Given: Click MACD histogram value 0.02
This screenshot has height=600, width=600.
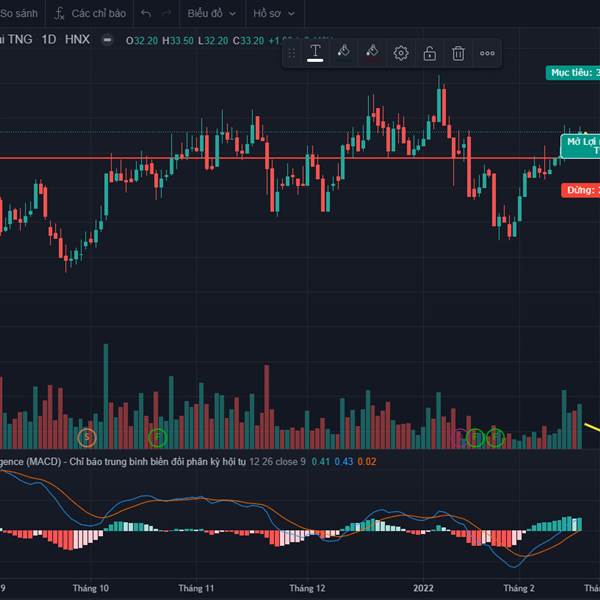Looking at the screenshot, I should point(367,461).
